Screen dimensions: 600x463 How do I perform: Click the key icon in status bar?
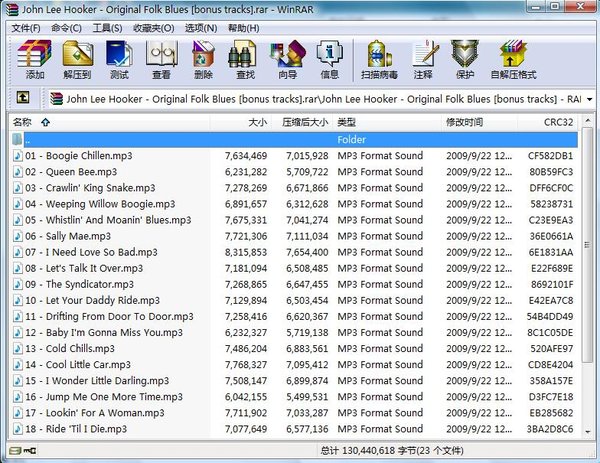click(30, 450)
